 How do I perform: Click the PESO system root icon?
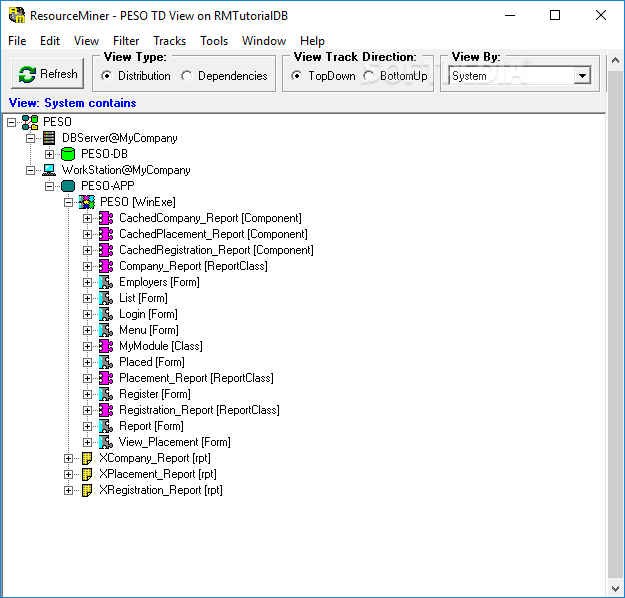coord(30,122)
